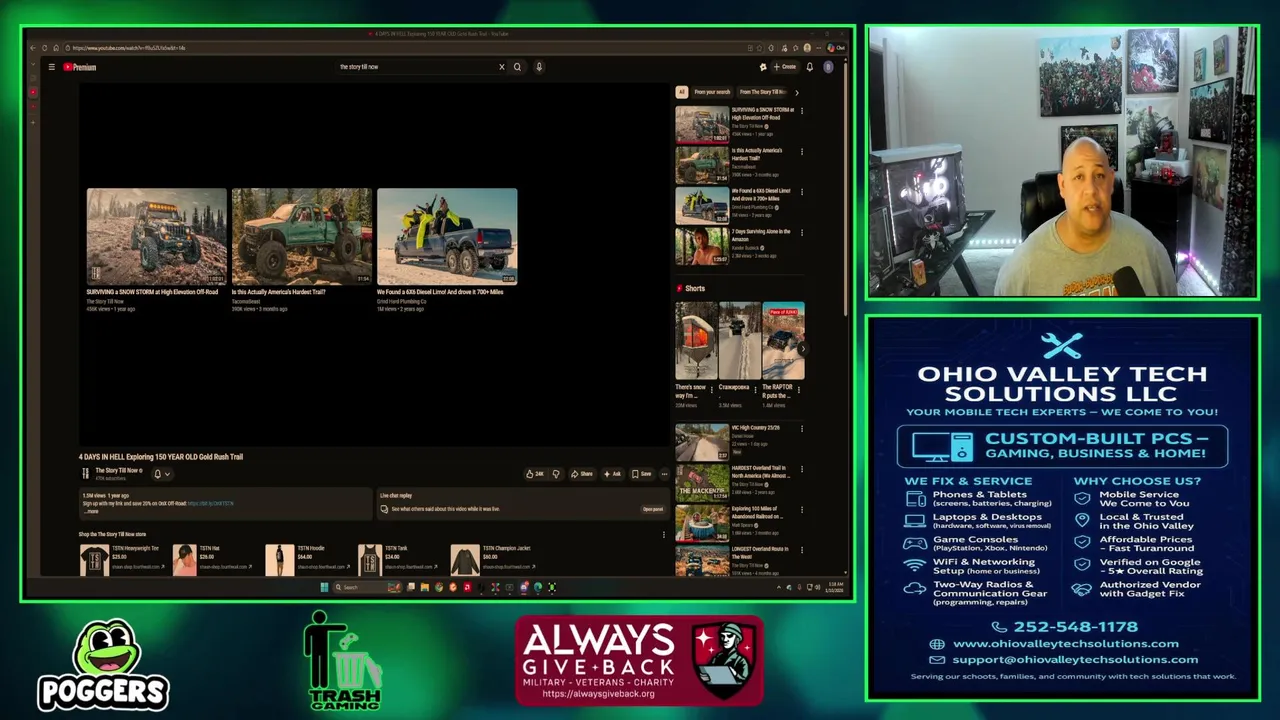The width and height of the screenshot is (1280, 720).
Task: Open options for America's Hardest Trail sidebar video
Action: [x=801, y=152]
